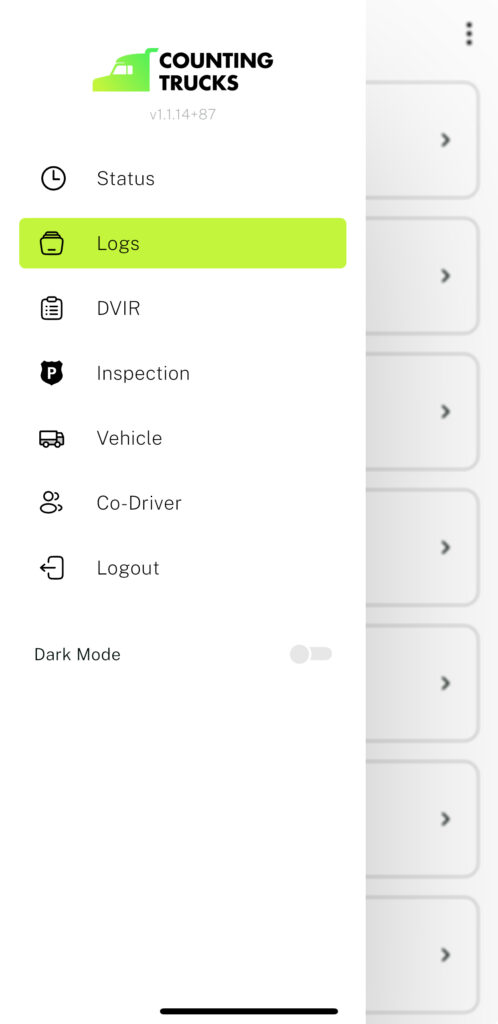Click the Inspection police badge icon
The image size is (498, 1024).
click(x=52, y=373)
